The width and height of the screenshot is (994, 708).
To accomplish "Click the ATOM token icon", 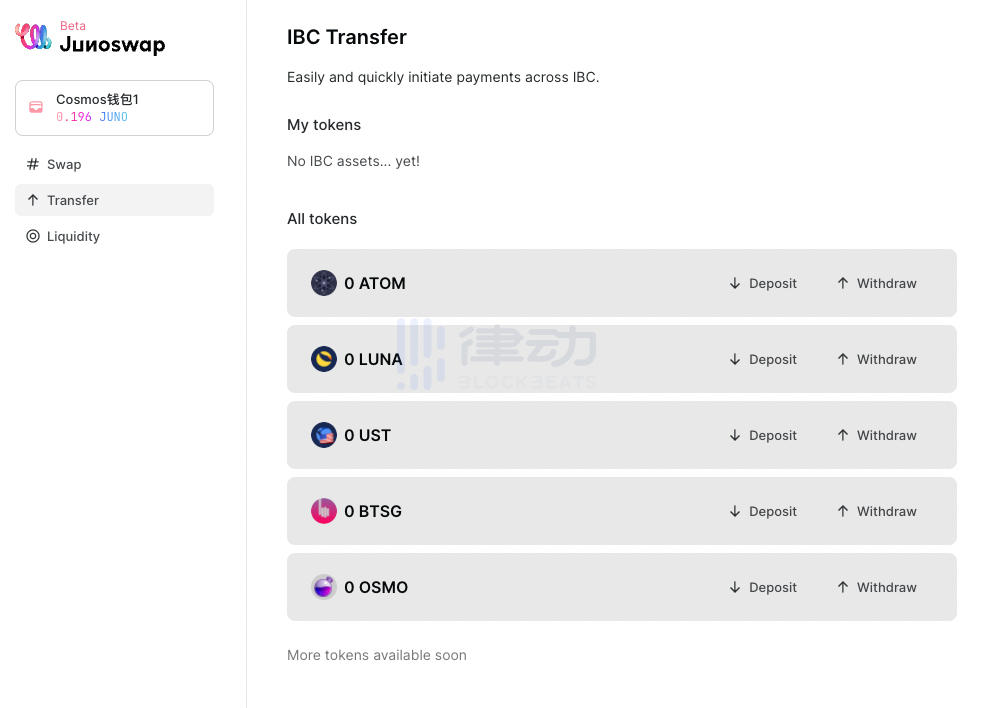I will tap(324, 283).
